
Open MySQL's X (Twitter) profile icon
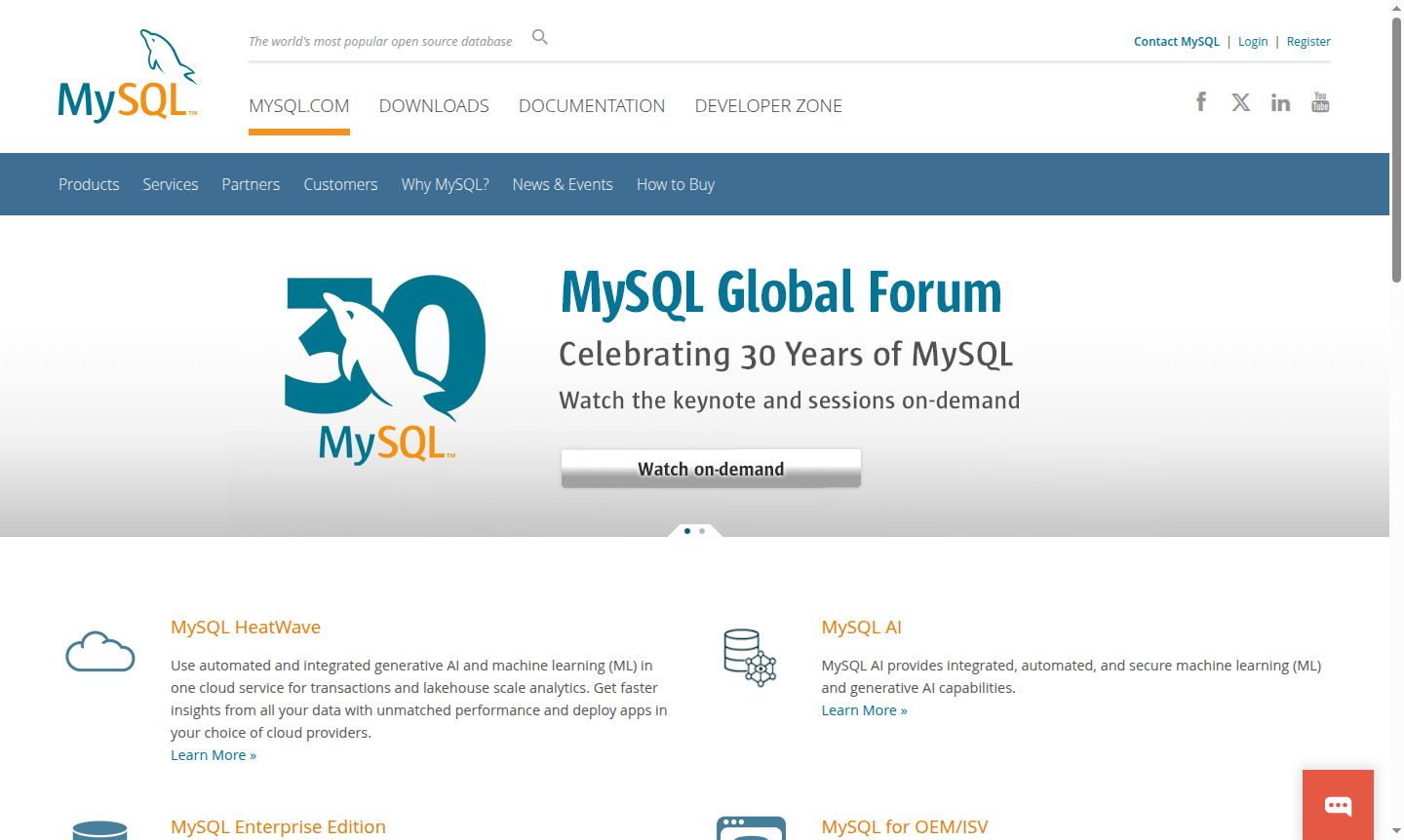(1240, 101)
